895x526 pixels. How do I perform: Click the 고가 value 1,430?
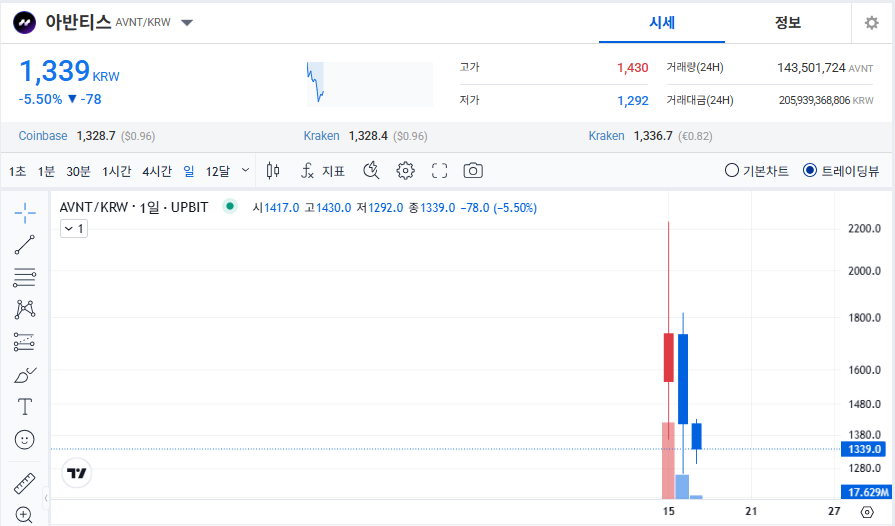pyautogui.click(x=632, y=68)
